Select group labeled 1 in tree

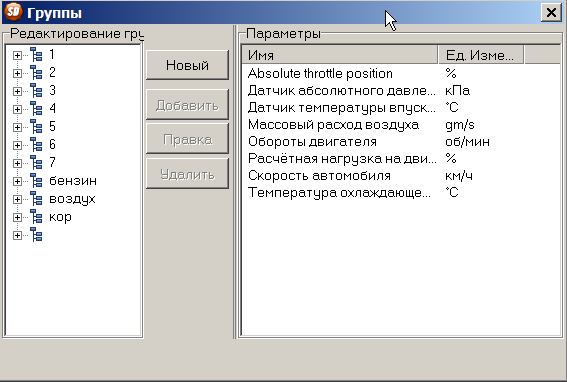click(52, 54)
